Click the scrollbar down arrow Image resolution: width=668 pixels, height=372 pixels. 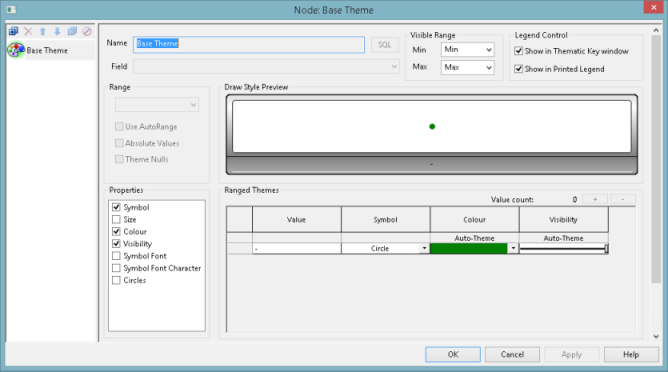coord(656,336)
